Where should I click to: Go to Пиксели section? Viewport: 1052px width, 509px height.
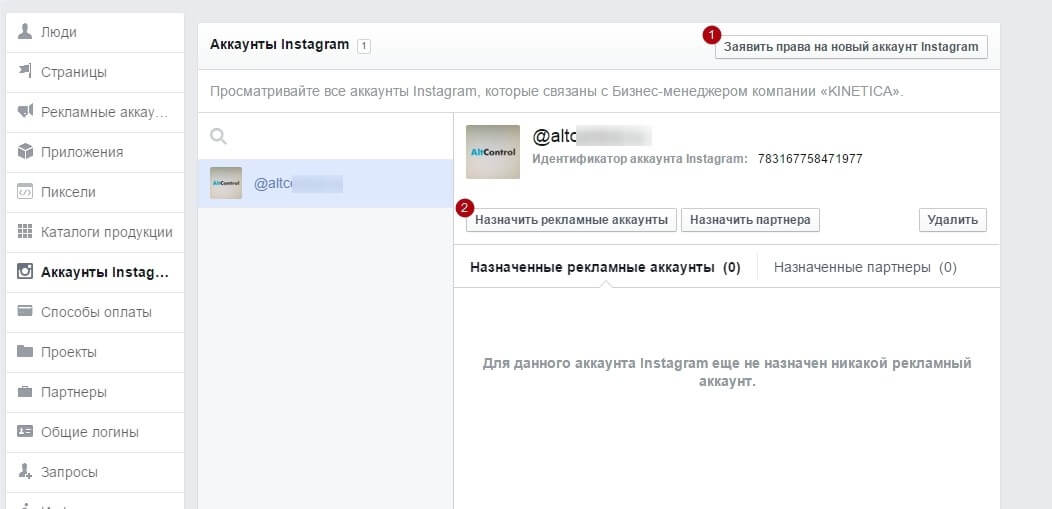[x=95, y=192]
